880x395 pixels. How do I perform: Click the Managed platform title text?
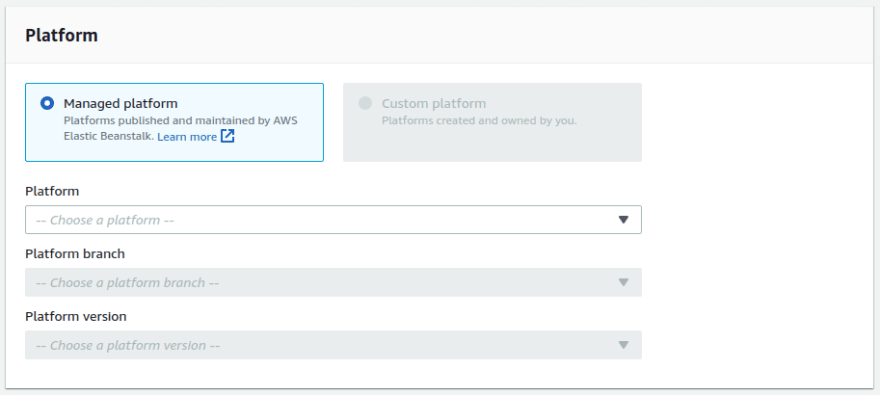pos(121,104)
